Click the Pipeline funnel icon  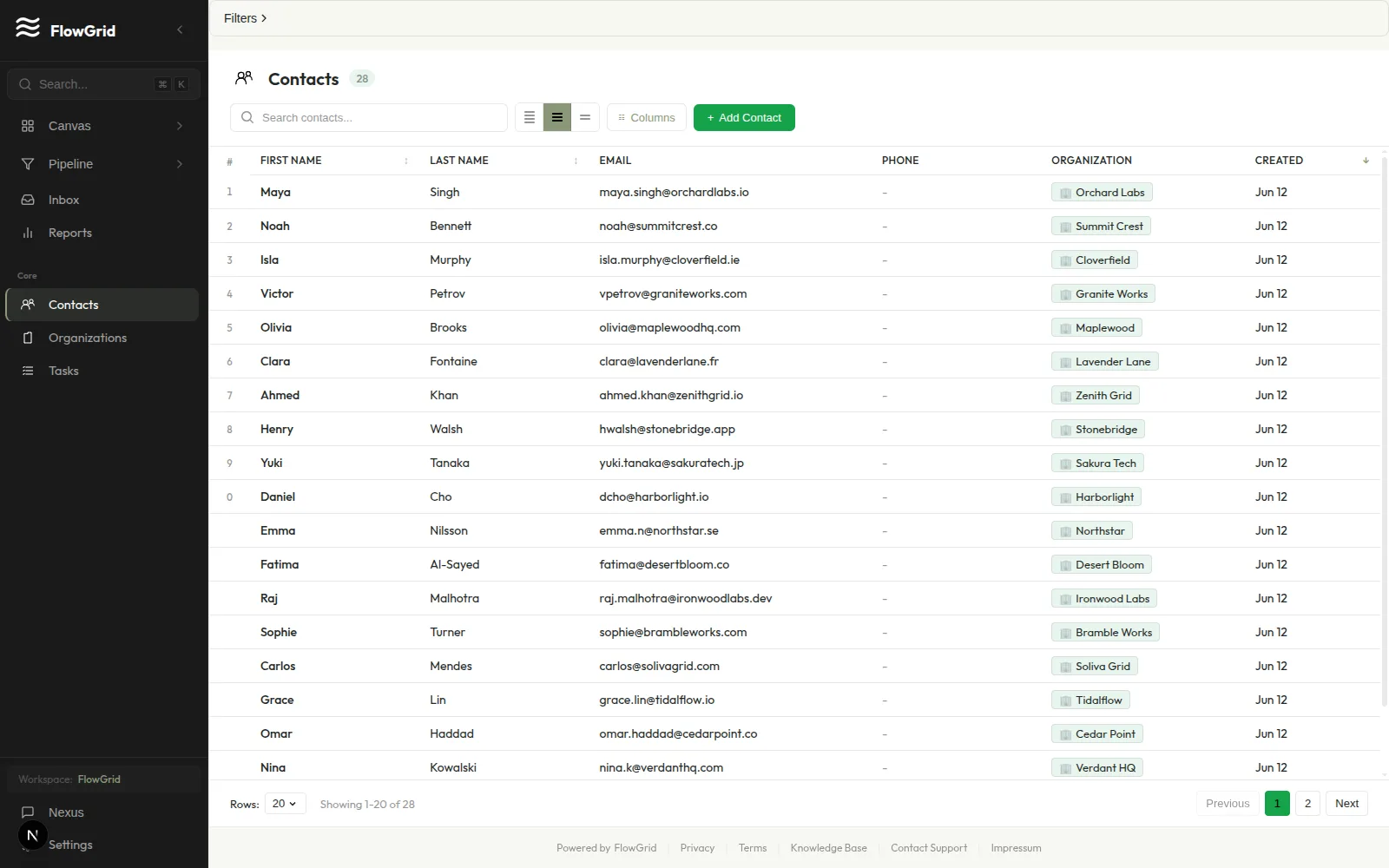(28, 164)
